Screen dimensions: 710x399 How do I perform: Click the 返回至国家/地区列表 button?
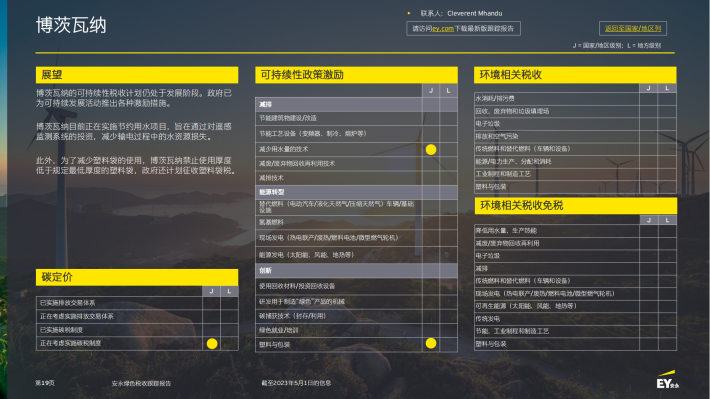[x=633, y=29]
